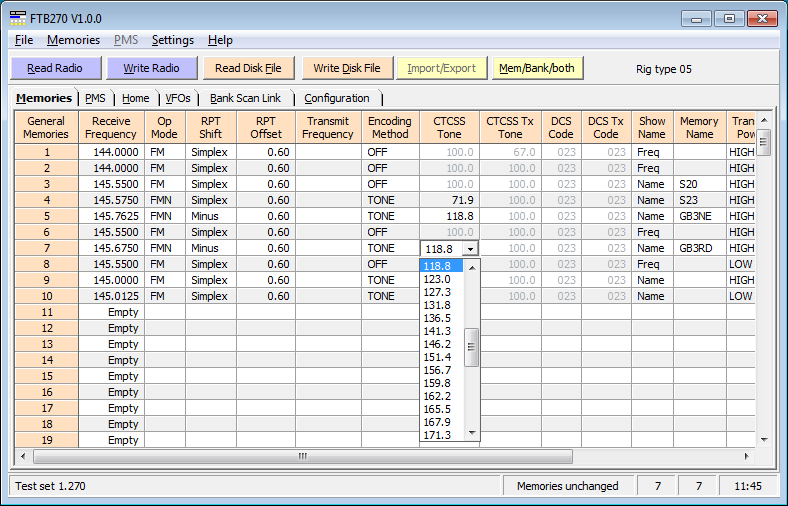Image resolution: width=788 pixels, height=506 pixels.
Task: Switch to the Bank Scan Link tab
Action: [245, 98]
